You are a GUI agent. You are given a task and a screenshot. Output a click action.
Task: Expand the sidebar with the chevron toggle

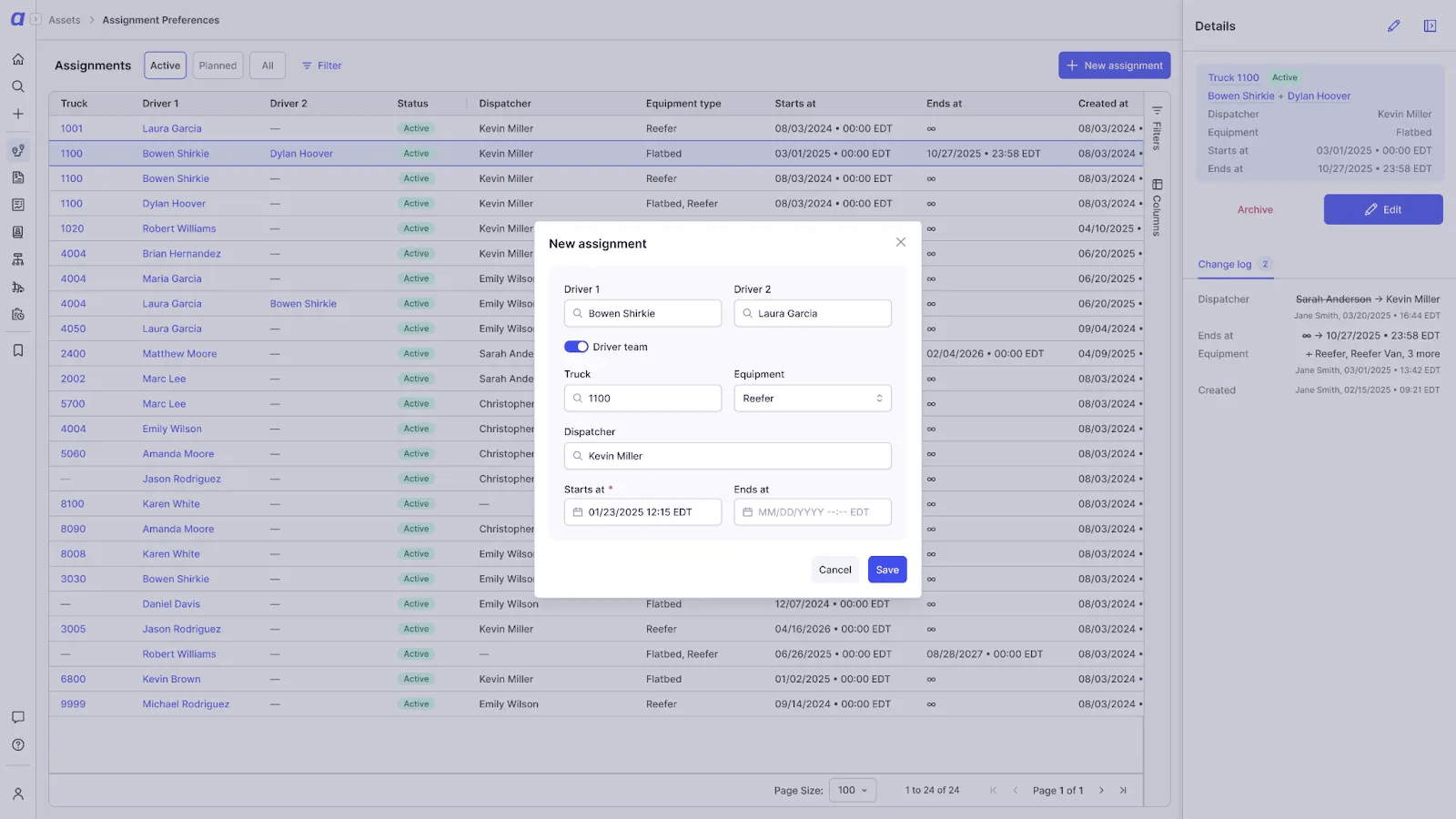35,19
